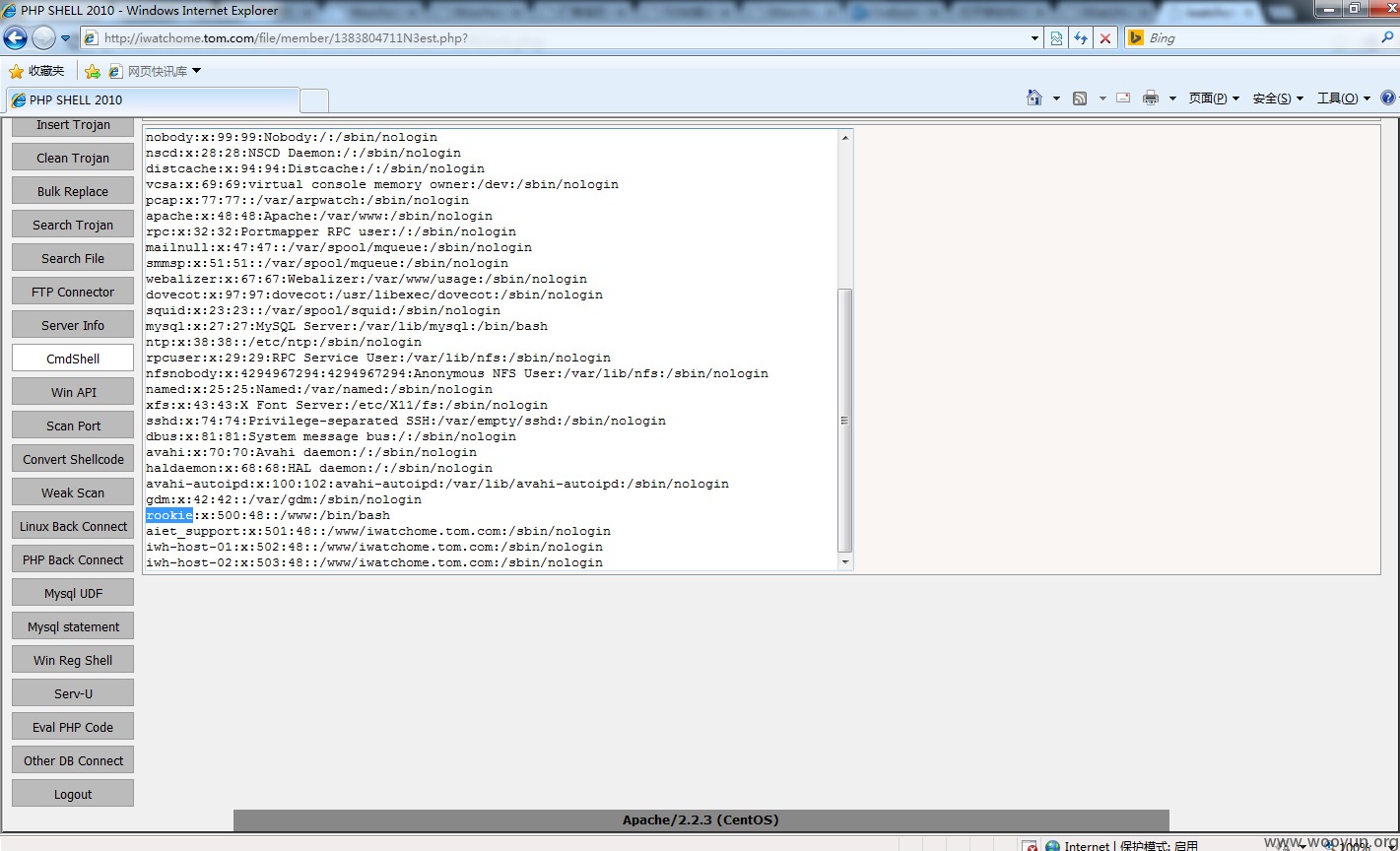Image resolution: width=1400 pixels, height=851 pixels.
Task: Click the iwh-host-02:x:503:48 line
Action: (374, 562)
